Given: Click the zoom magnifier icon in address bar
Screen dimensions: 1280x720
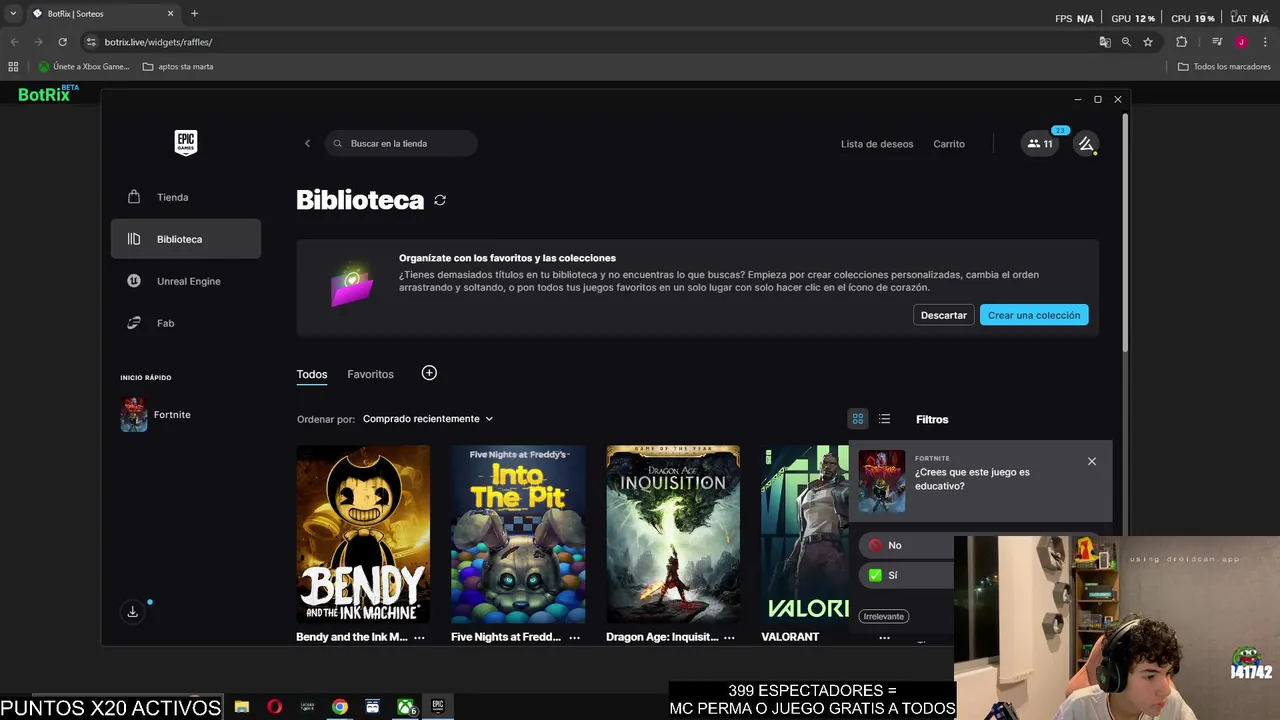Looking at the screenshot, I should coord(1126,42).
